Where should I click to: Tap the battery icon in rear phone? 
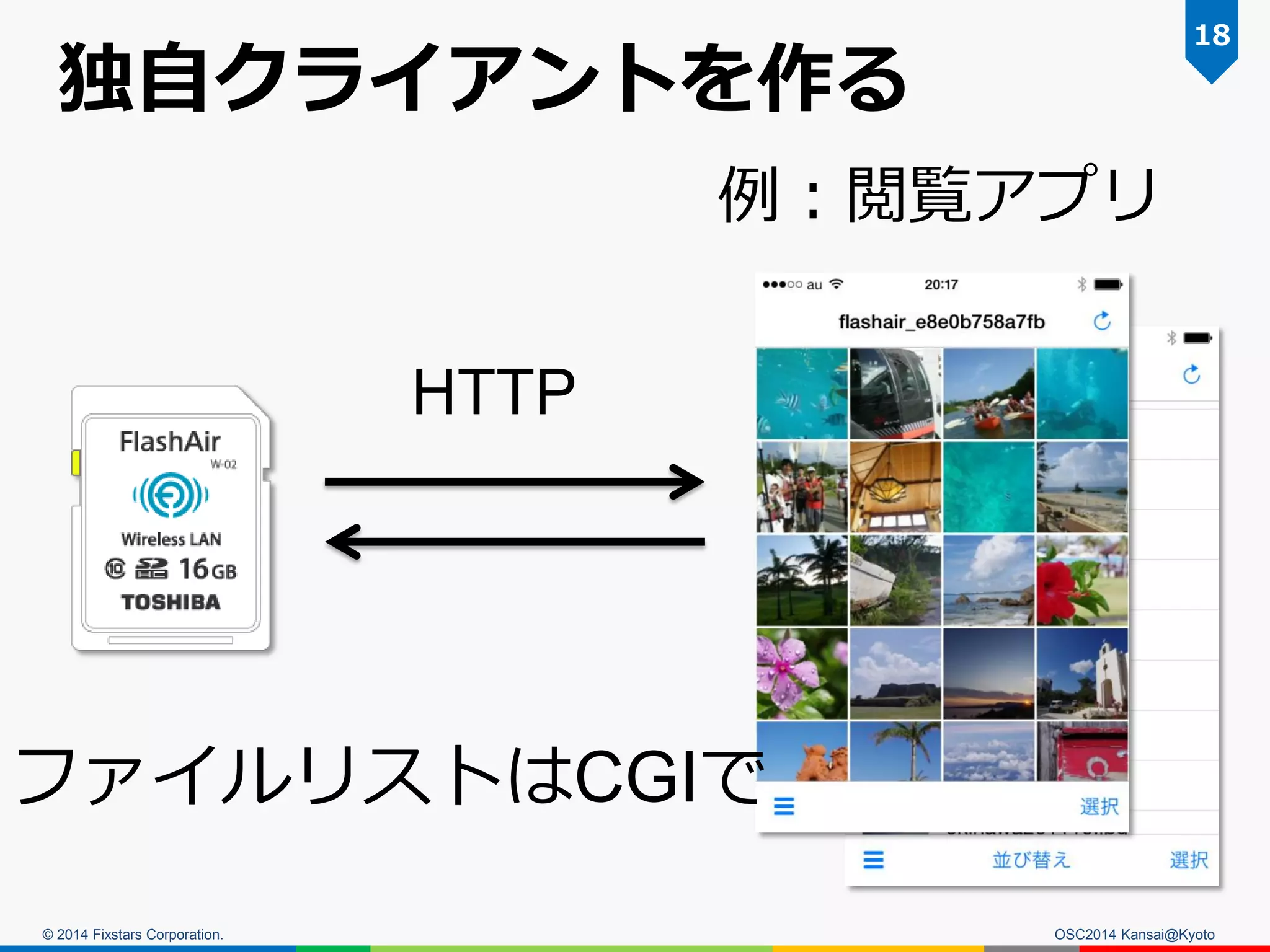pyautogui.click(x=1197, y=338)
